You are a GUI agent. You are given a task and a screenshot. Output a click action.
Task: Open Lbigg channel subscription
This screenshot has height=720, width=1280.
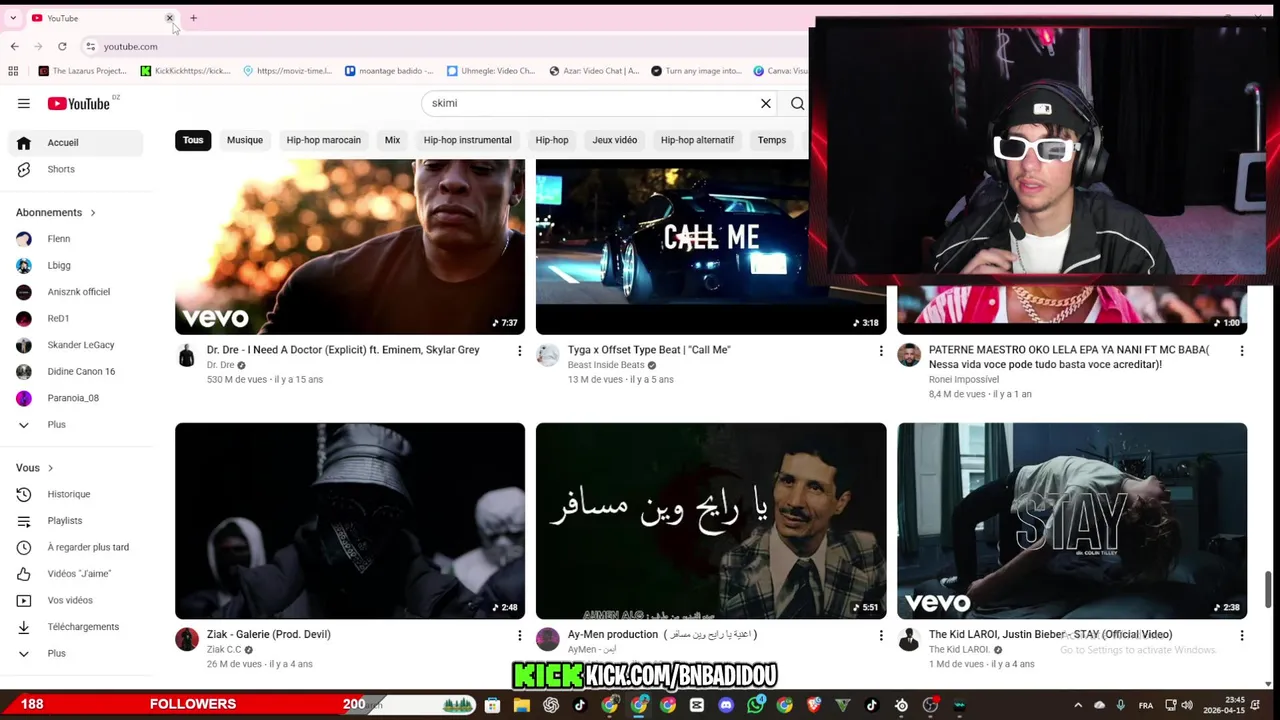(x=76, y=265)
